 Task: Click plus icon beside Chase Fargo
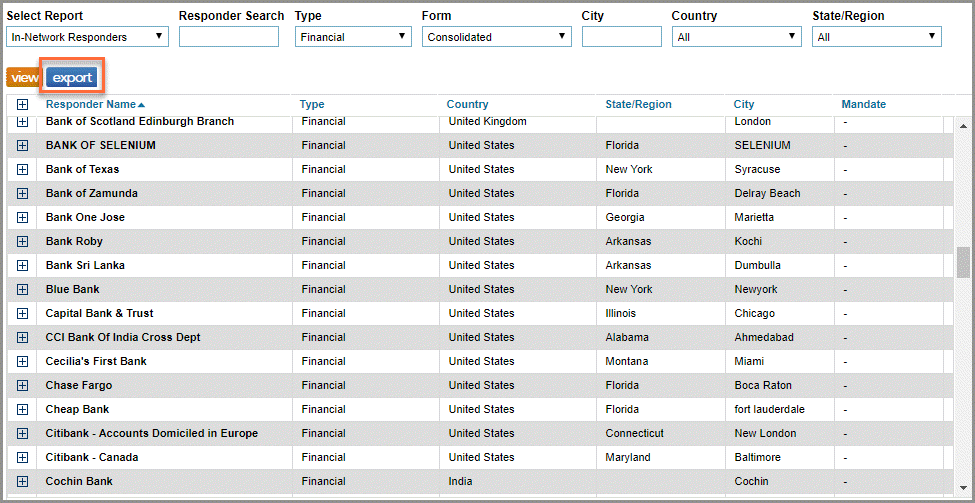point(22,385)
